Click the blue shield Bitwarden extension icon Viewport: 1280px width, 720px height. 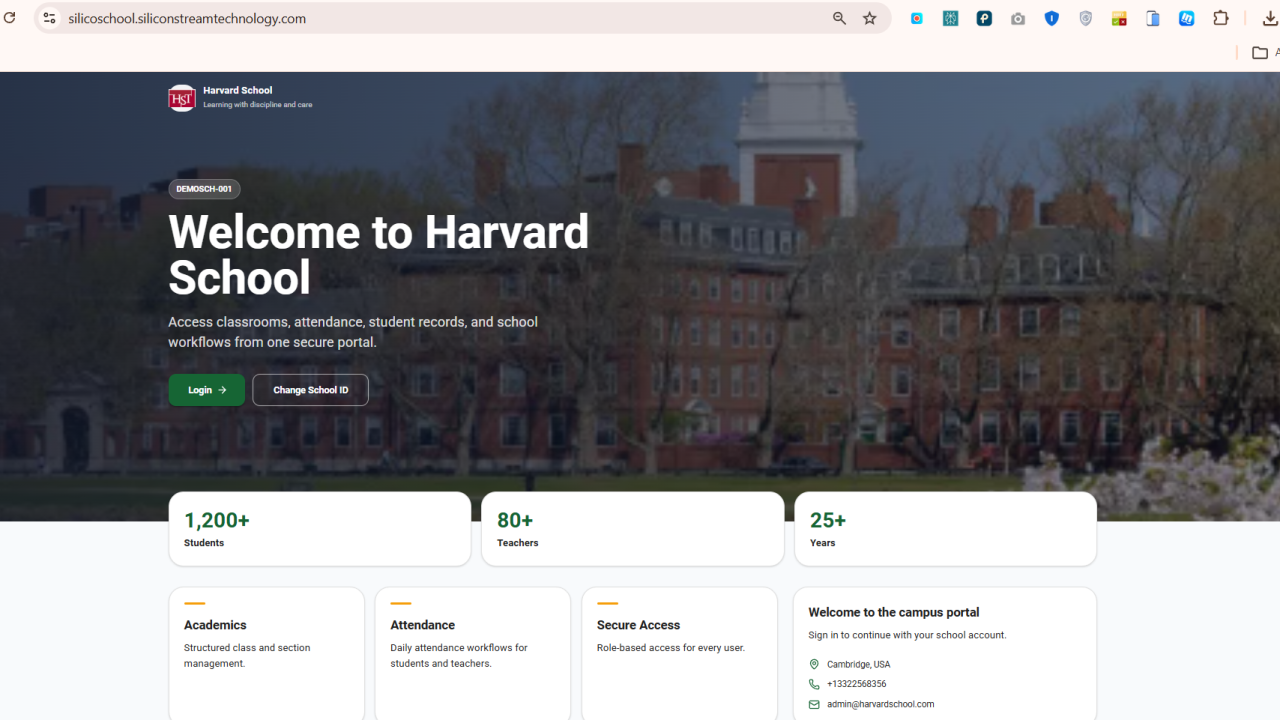click(x=1052, y=18)
